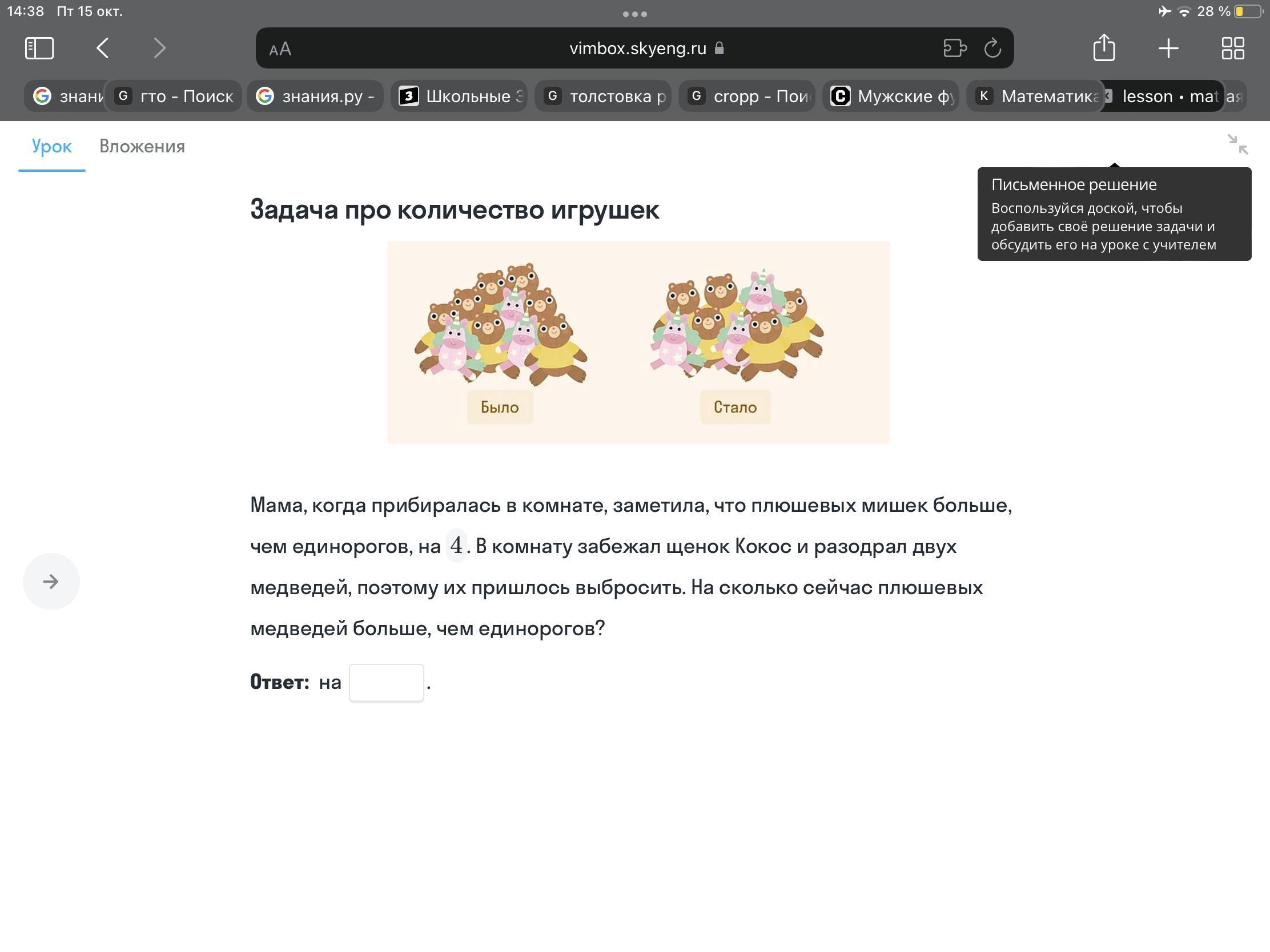Select the Урок tab
Screen dimensions: 1270x952
pyautogui.click(x=51, y=146)
